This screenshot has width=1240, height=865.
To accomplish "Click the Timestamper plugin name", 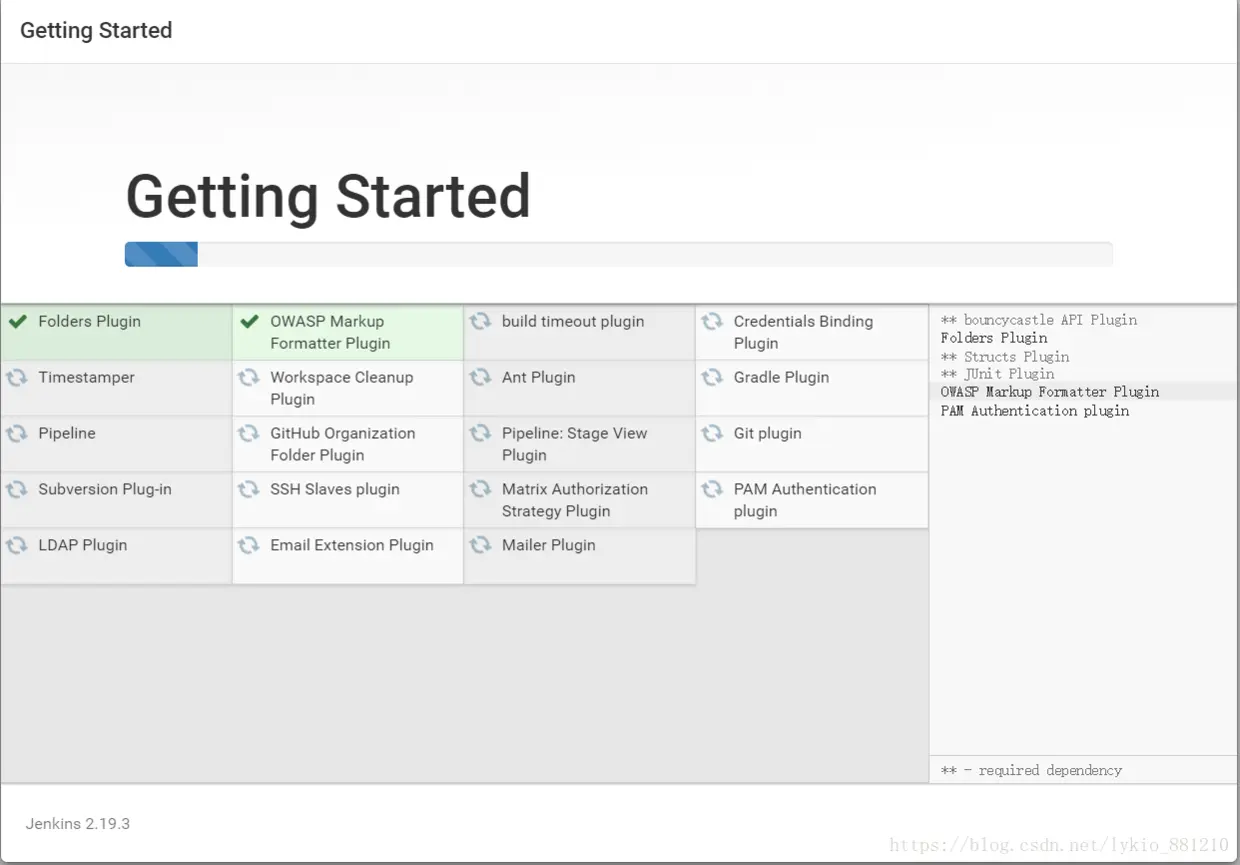I will 86,377.
